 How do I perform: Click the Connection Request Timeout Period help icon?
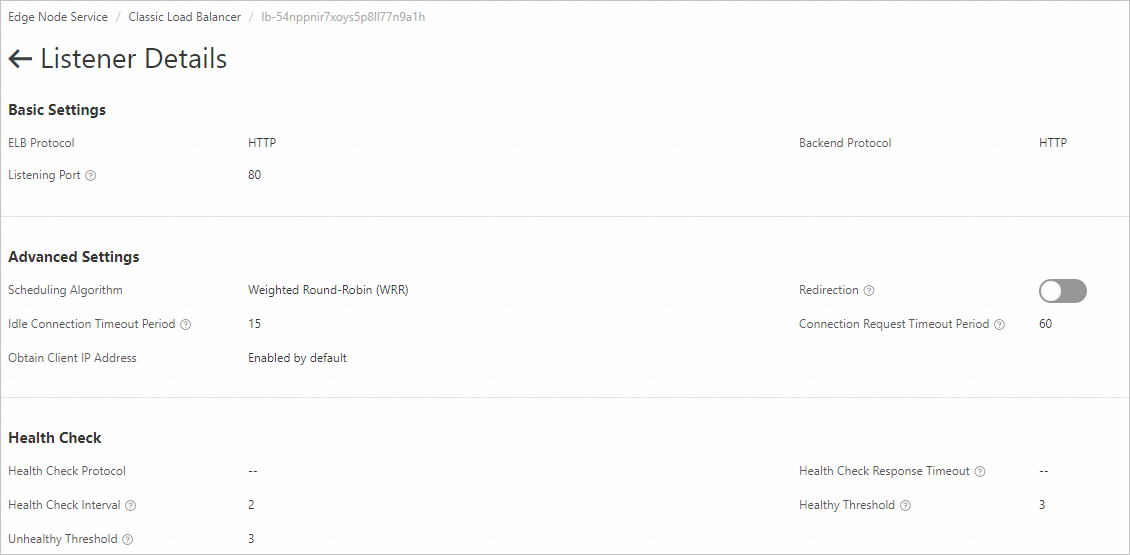pos(999,324)
